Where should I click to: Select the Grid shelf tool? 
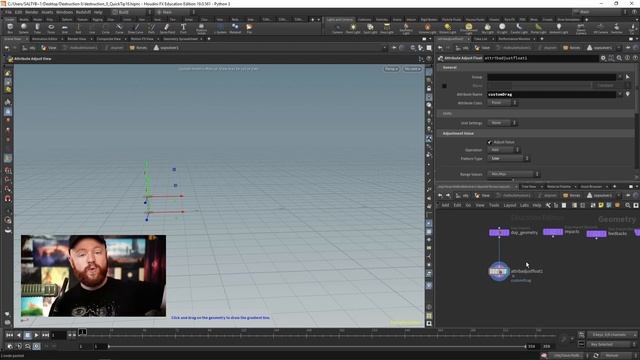tap(64, 28)
